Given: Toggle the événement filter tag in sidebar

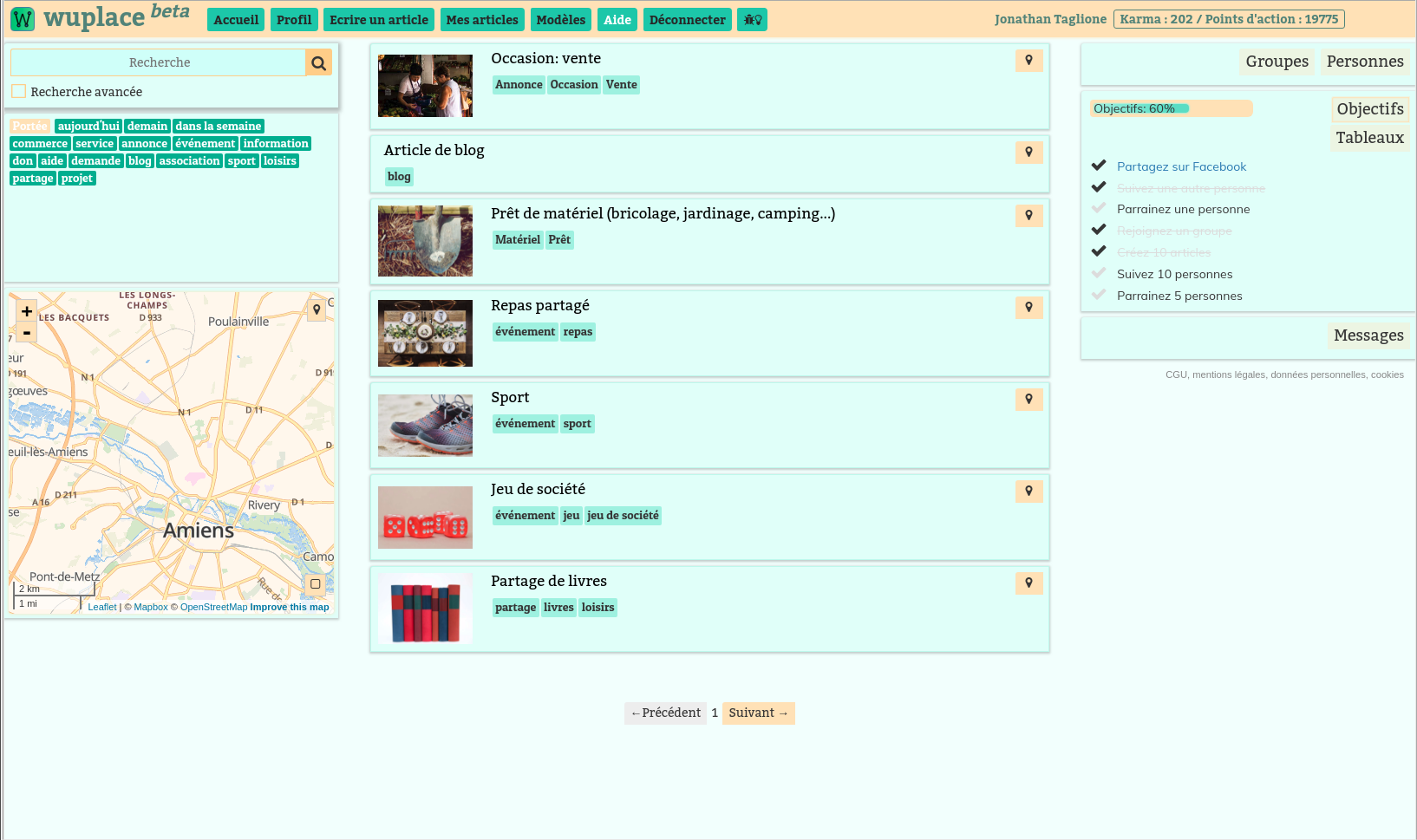Looking at the screenshot, I should 205,144.
